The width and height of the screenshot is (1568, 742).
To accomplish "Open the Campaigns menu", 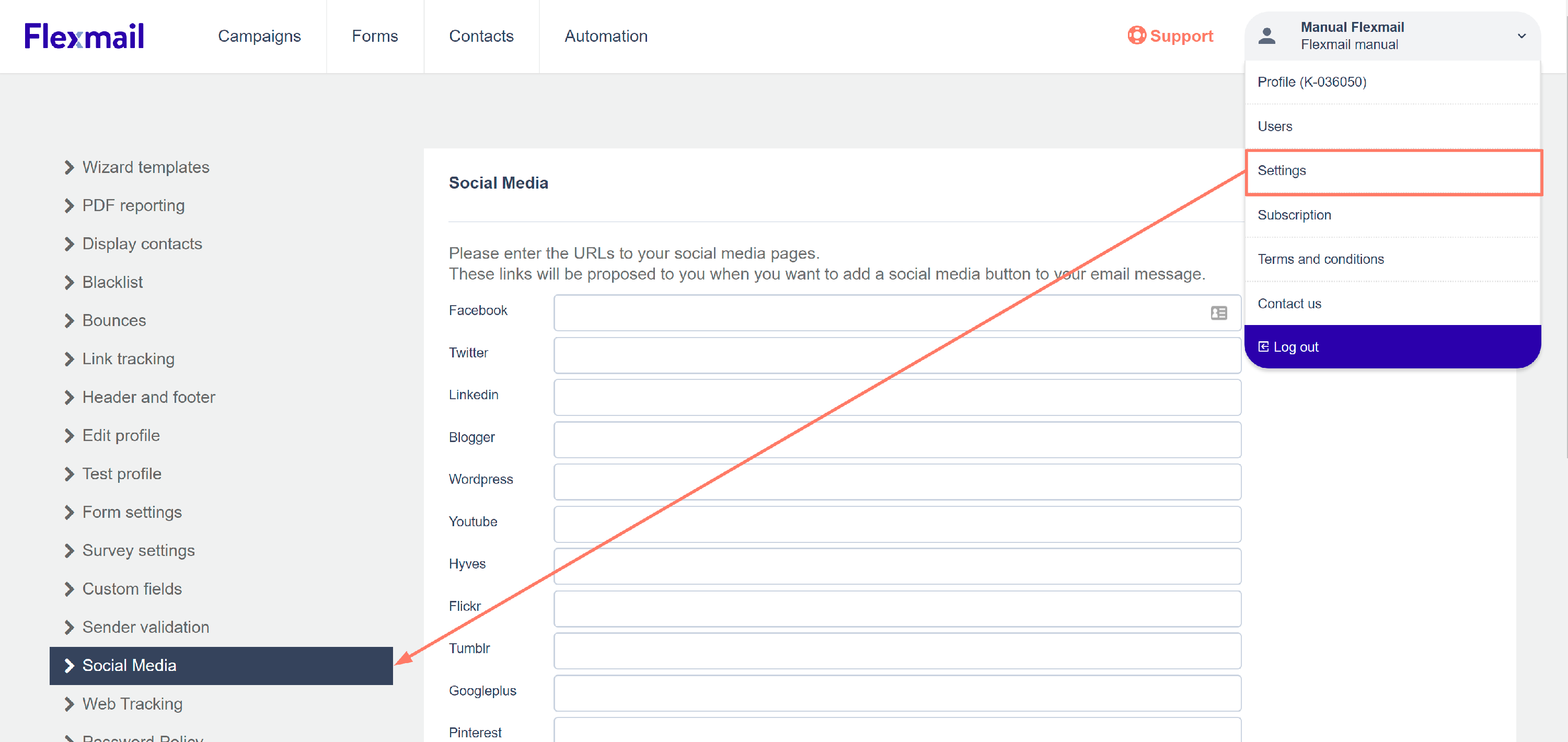I will pos(259,36).
